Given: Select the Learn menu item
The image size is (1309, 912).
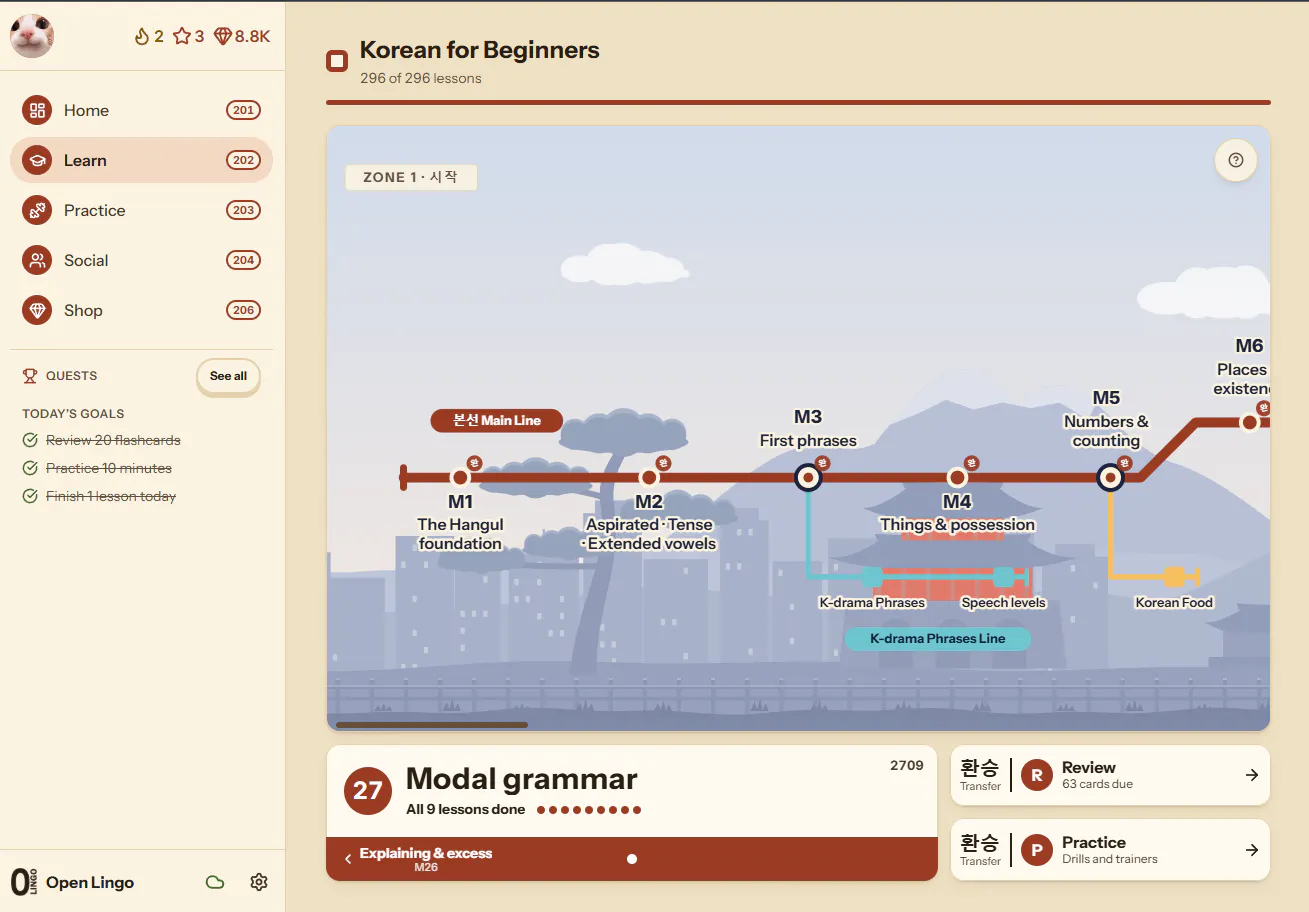Looking at the screenshot, I should [x=141, y=160].
